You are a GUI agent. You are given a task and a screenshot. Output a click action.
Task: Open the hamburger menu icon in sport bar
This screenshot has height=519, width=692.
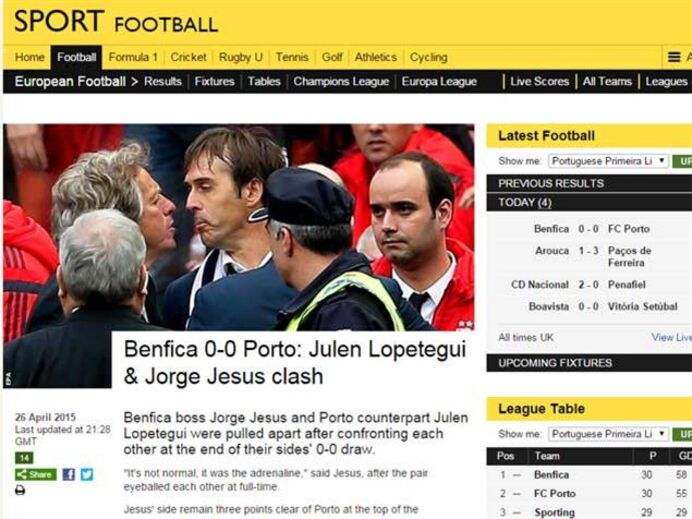[673, 57]
